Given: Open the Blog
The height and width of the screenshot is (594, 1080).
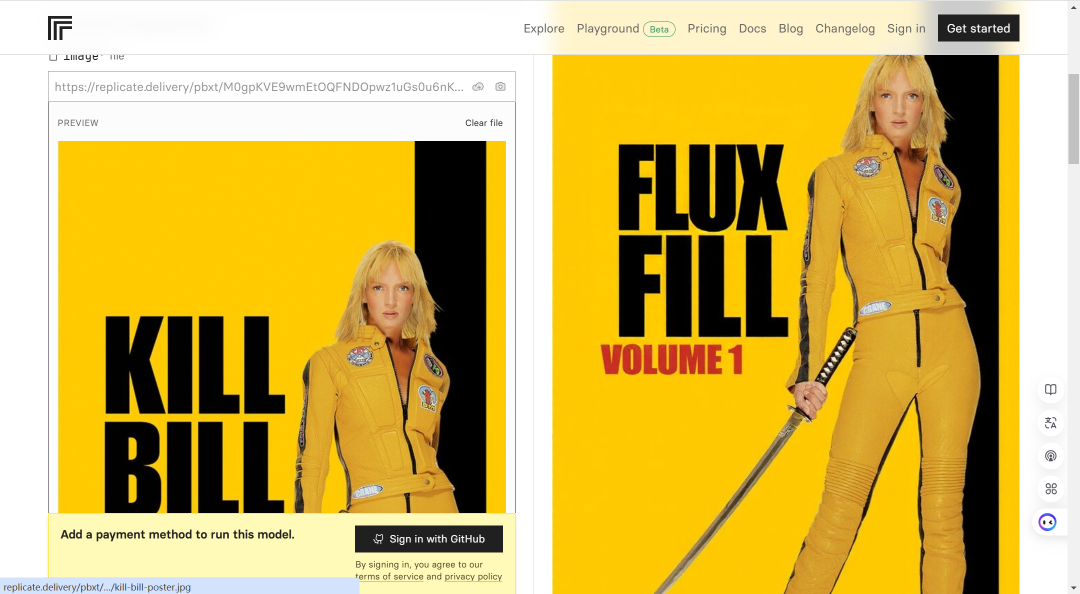Looking at the screenshot, I should [791, 28].
